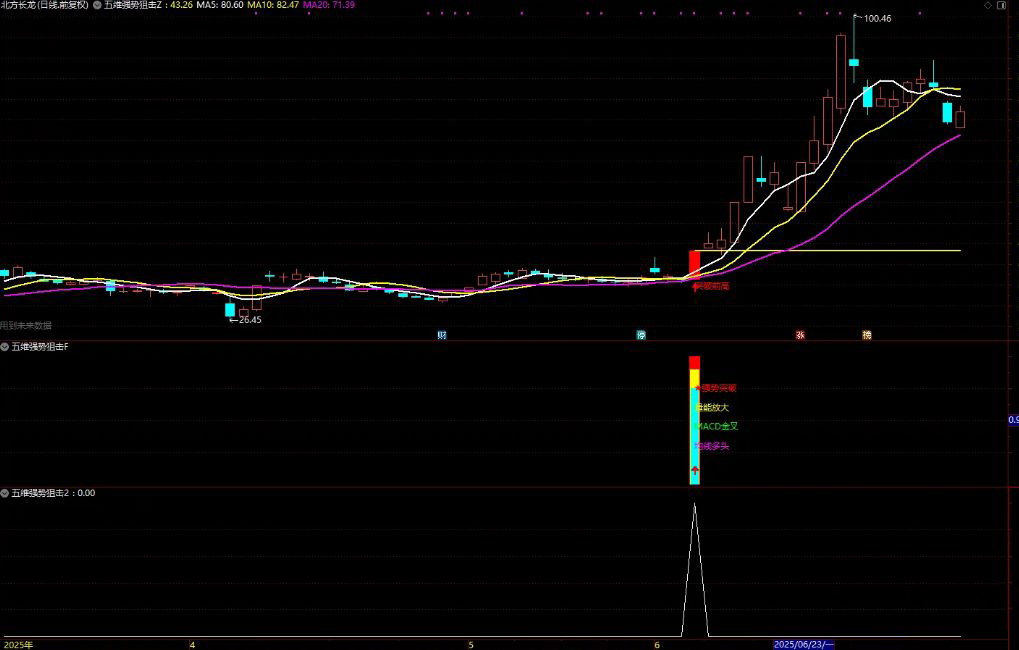The image size is (1019, 650).
Task: Select the MA20 moving average label
Action: (x=328, y=5)
